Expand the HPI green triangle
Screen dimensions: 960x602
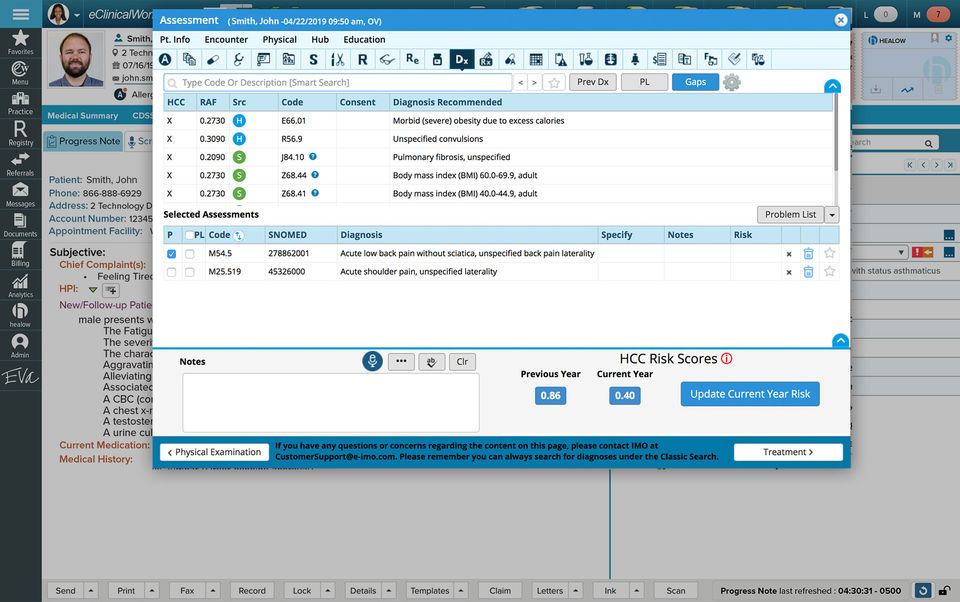(x=92, y=290)
